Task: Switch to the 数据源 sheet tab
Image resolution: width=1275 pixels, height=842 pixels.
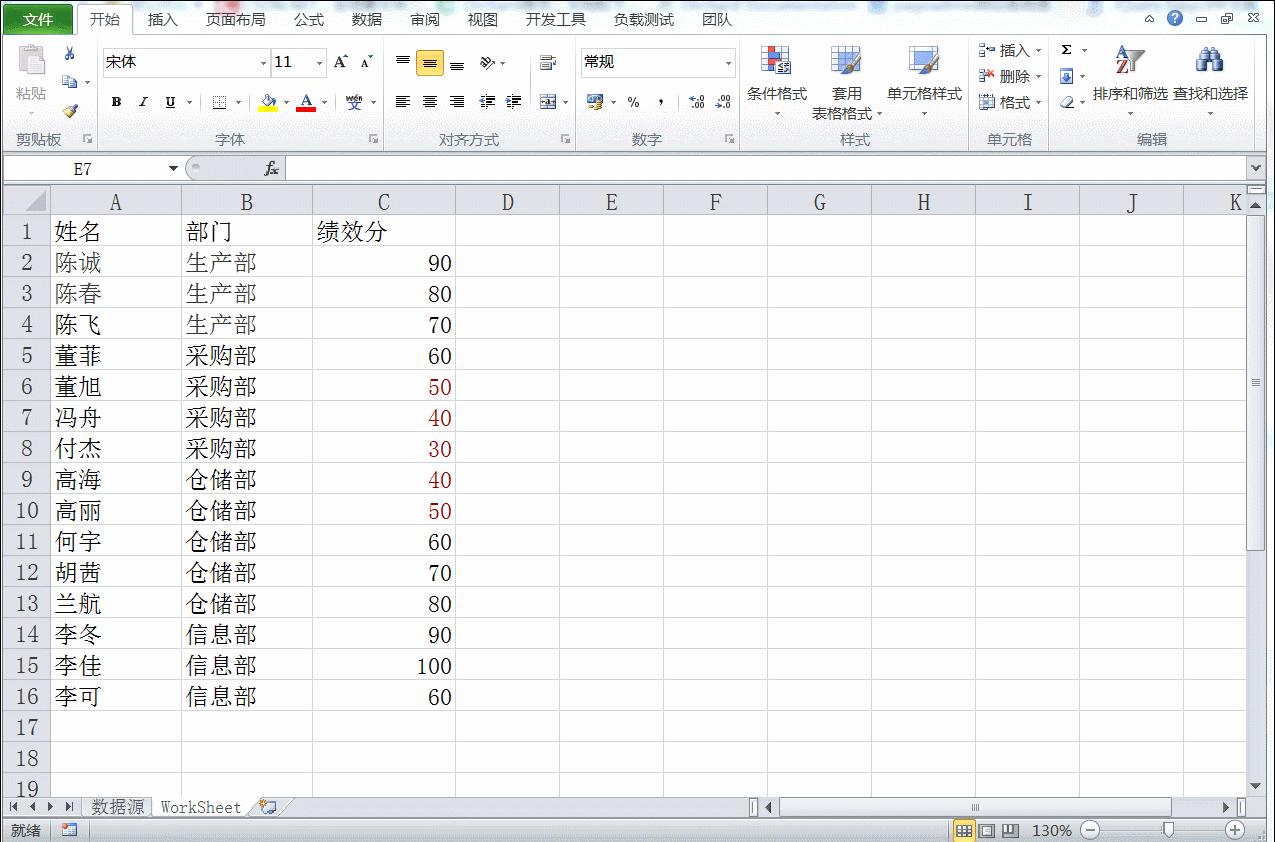Action: coord(117,807)
